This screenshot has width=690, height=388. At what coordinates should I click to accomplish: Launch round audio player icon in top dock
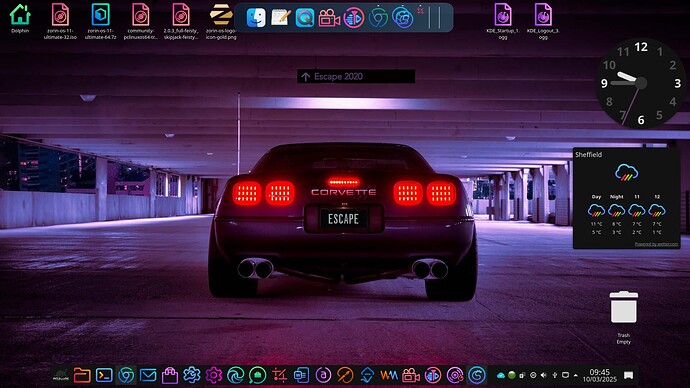pos(353,18)
